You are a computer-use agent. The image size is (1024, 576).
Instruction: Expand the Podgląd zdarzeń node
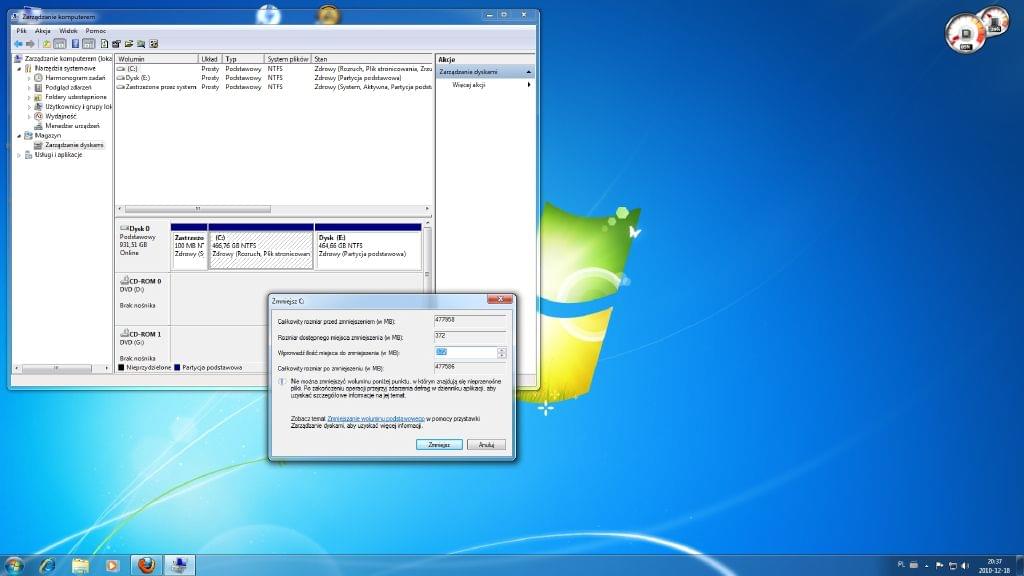point(29,88)
